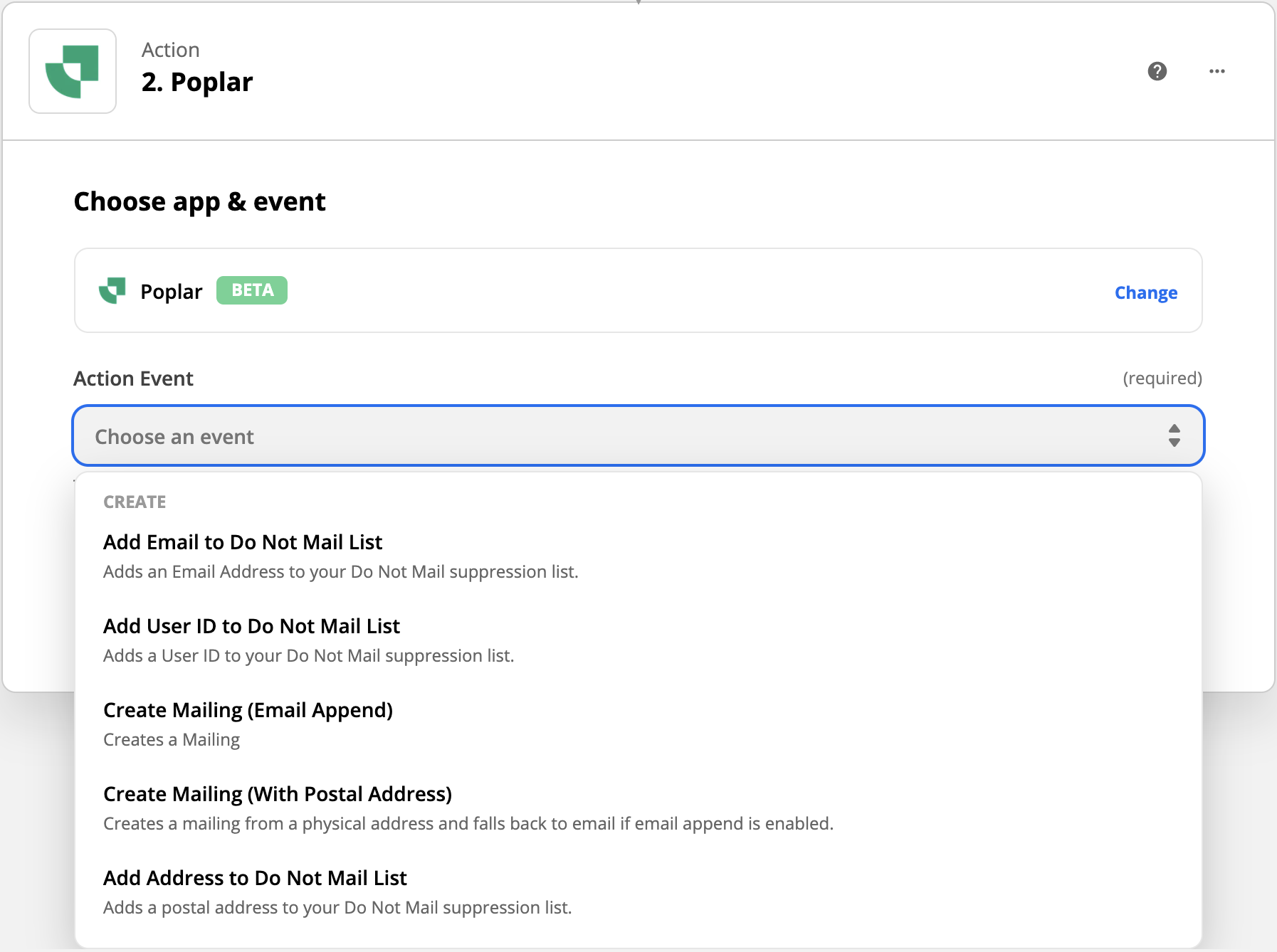
Task: Click the step title 2. Poplar
Action: 197,82
